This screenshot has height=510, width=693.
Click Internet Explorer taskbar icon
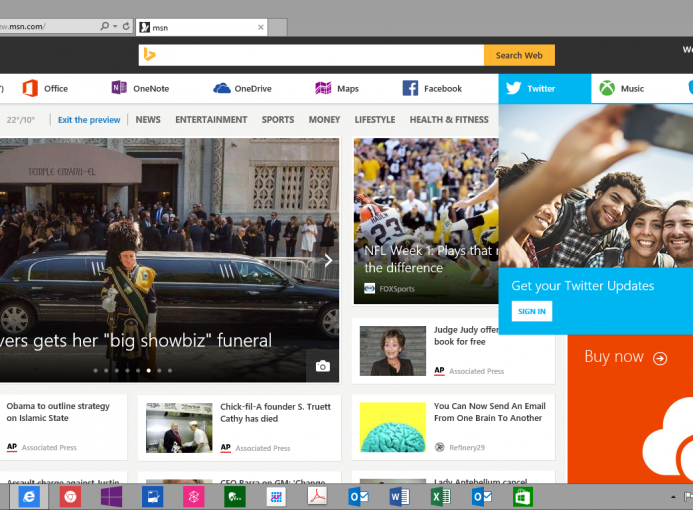pyautogui.click(x=29, y=497)
